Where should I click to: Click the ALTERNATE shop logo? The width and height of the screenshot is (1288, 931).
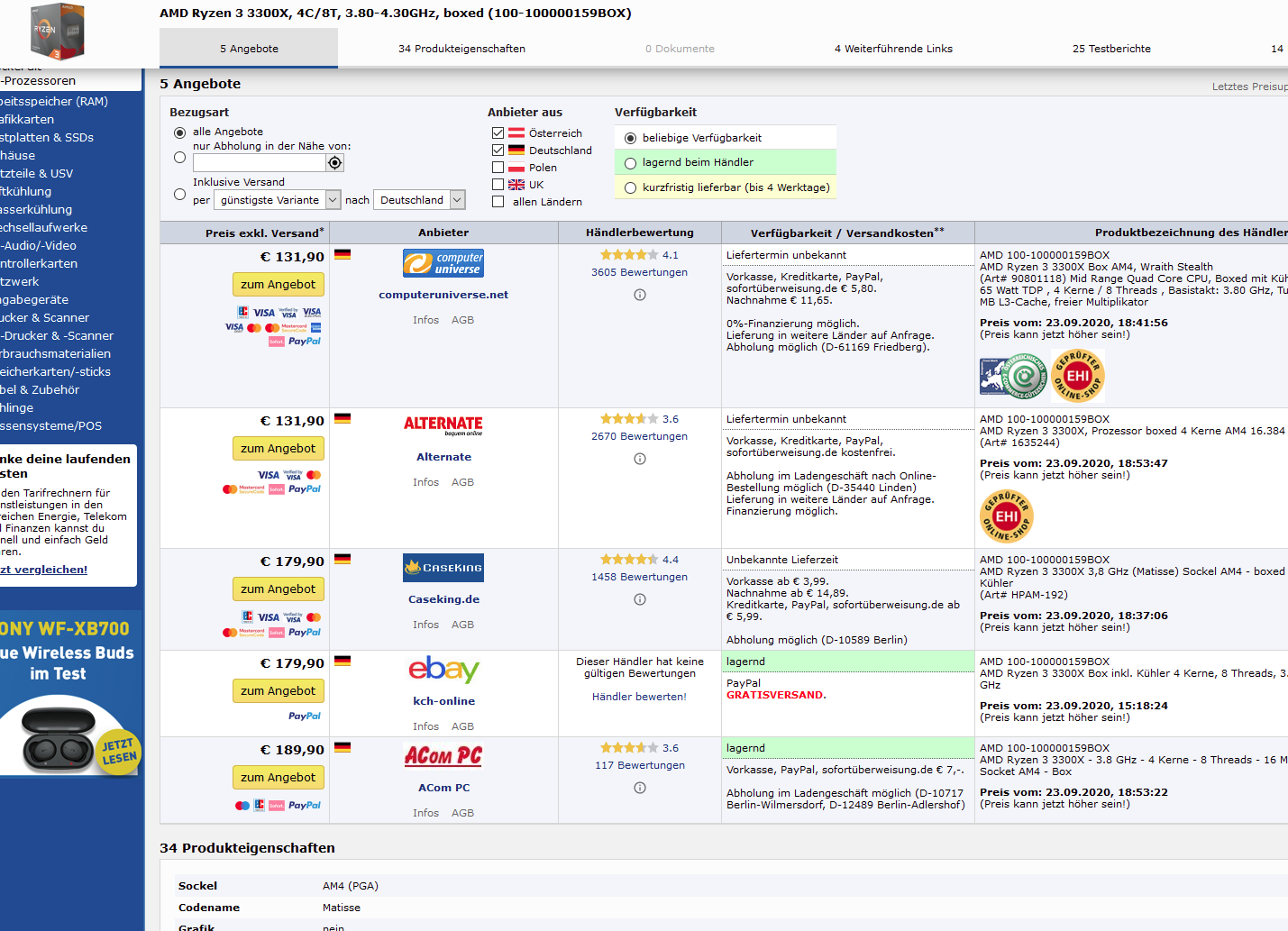443,425
